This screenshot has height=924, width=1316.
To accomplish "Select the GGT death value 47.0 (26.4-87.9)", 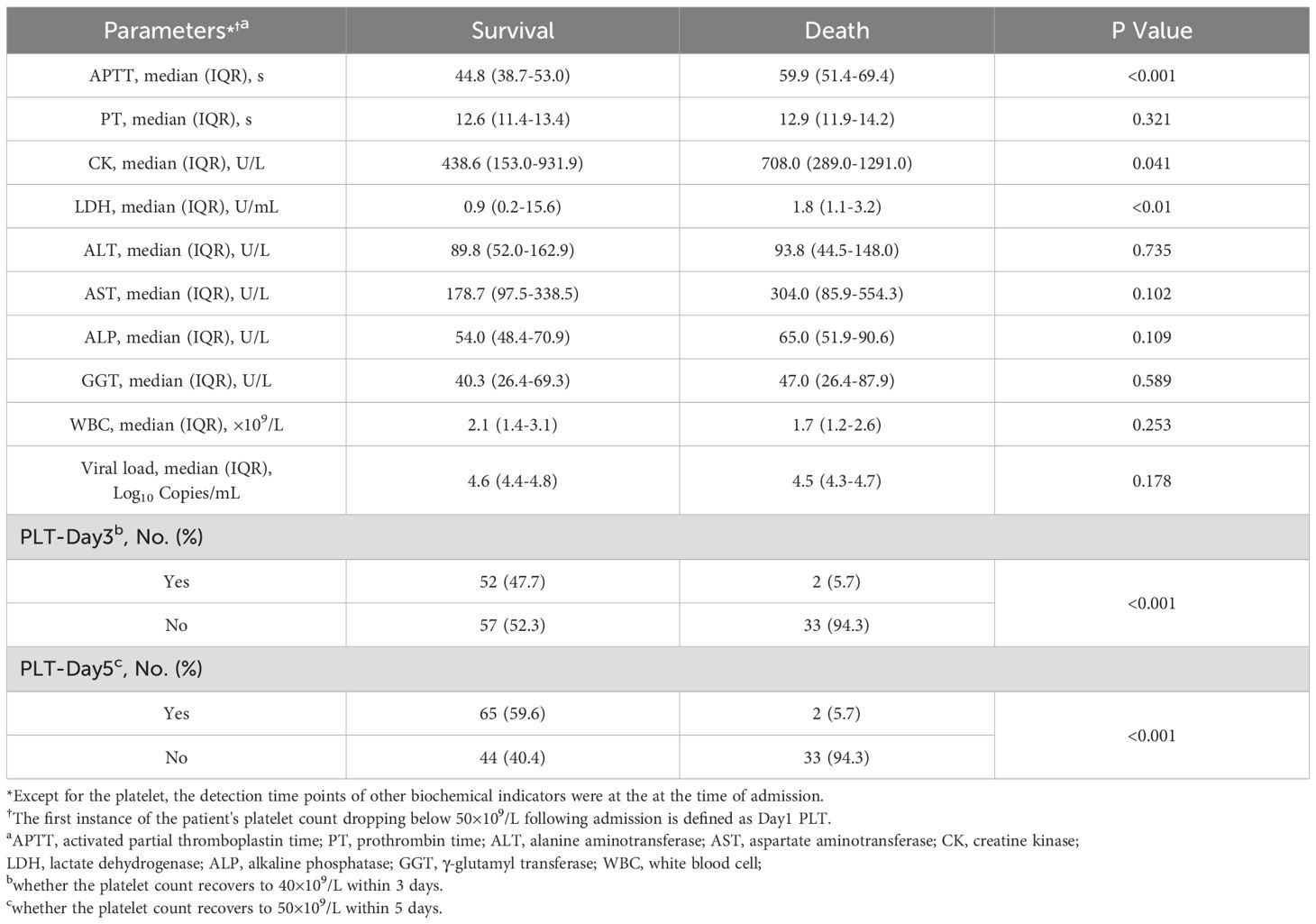I will coord(836,380).
